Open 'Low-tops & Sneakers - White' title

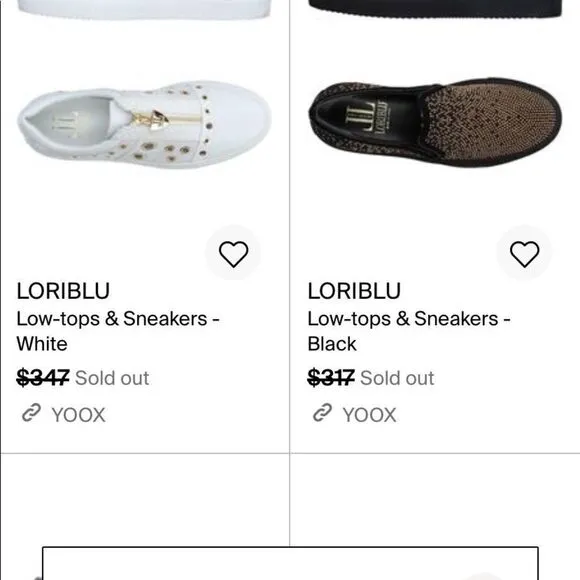click(x=118, y=331)
